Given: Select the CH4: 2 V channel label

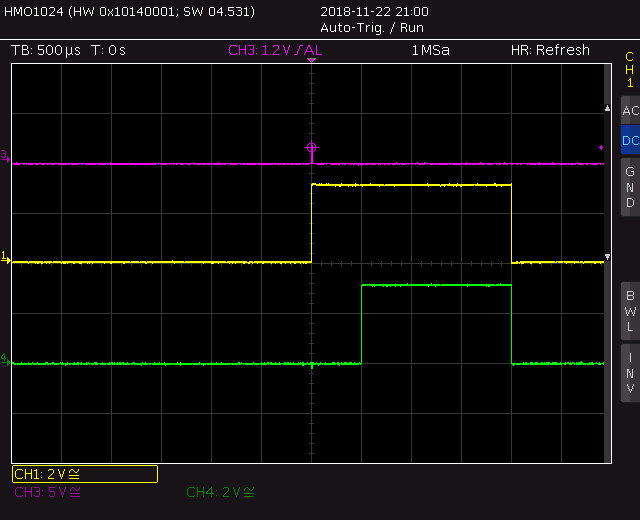Looking at the screenshot, I should [220, 492].
